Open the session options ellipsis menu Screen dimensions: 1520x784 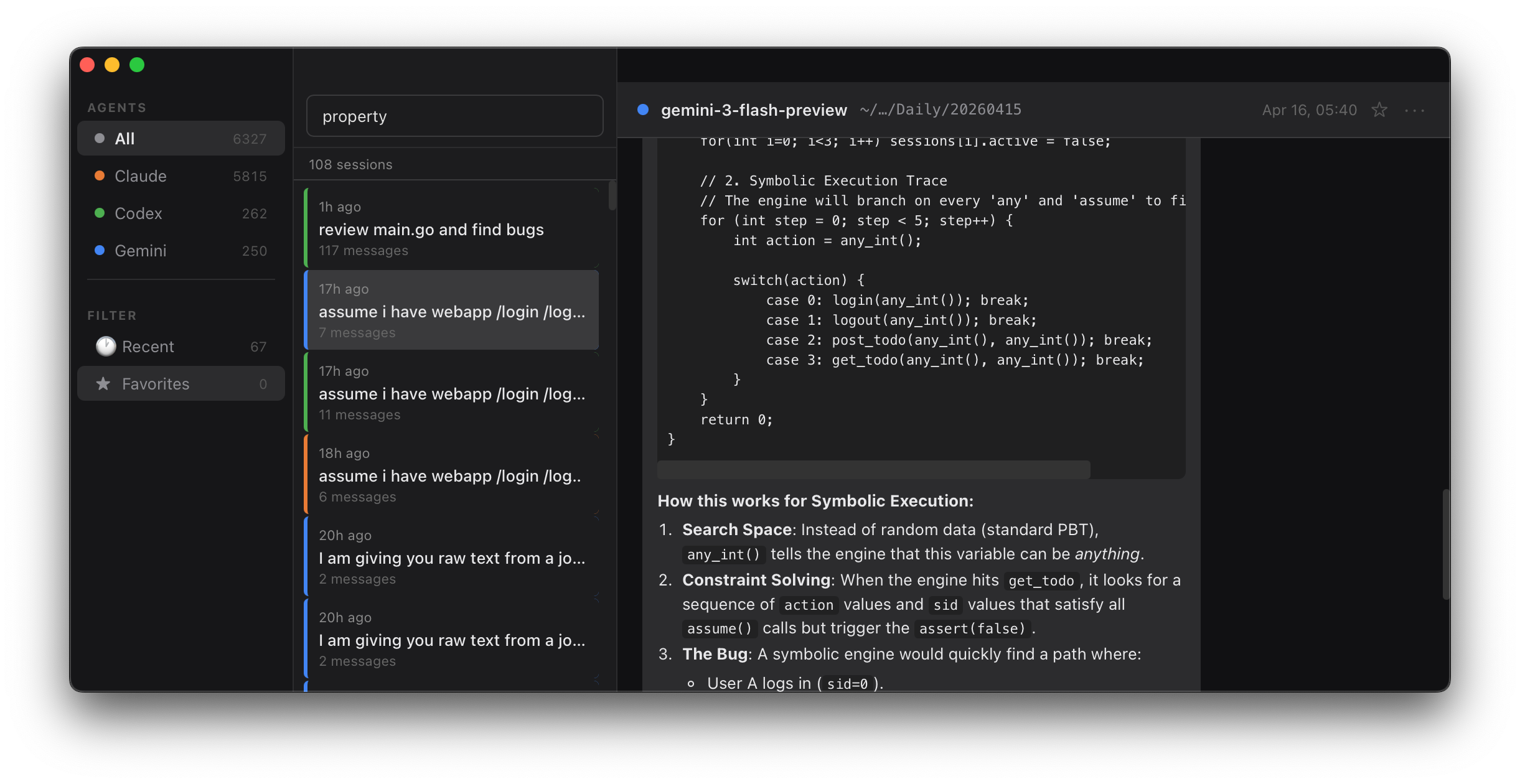[x=1416, y=110]
